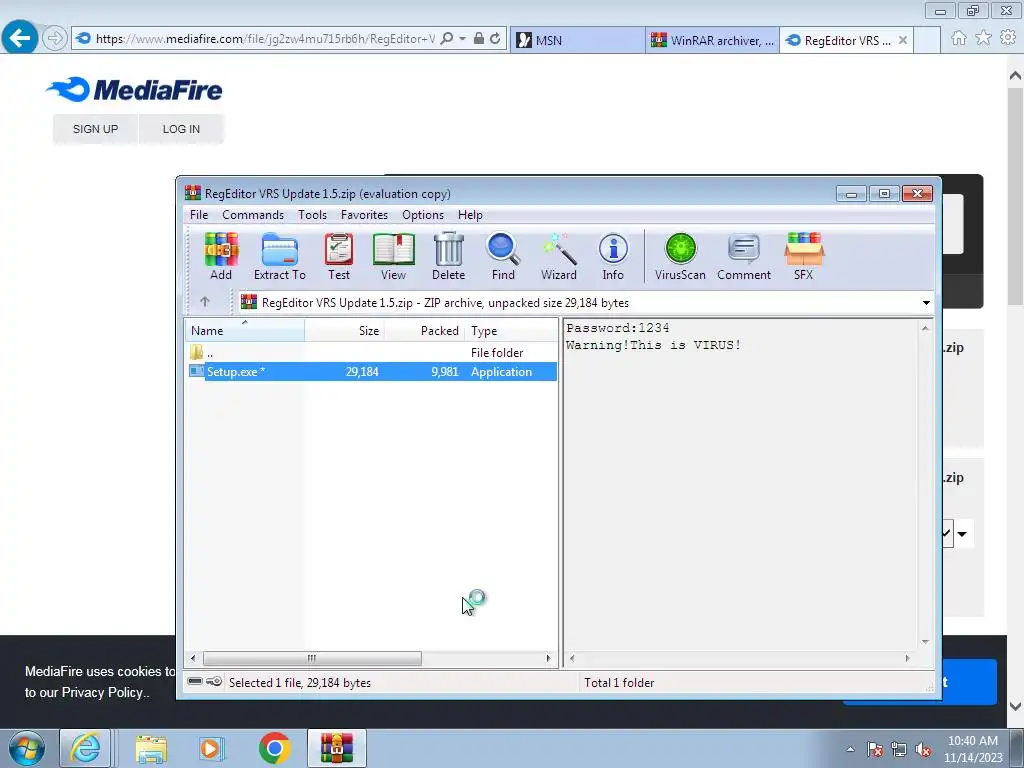Click the comment pane scroll right arrow
The image size is (1024, 768).
tap(907, 658)
